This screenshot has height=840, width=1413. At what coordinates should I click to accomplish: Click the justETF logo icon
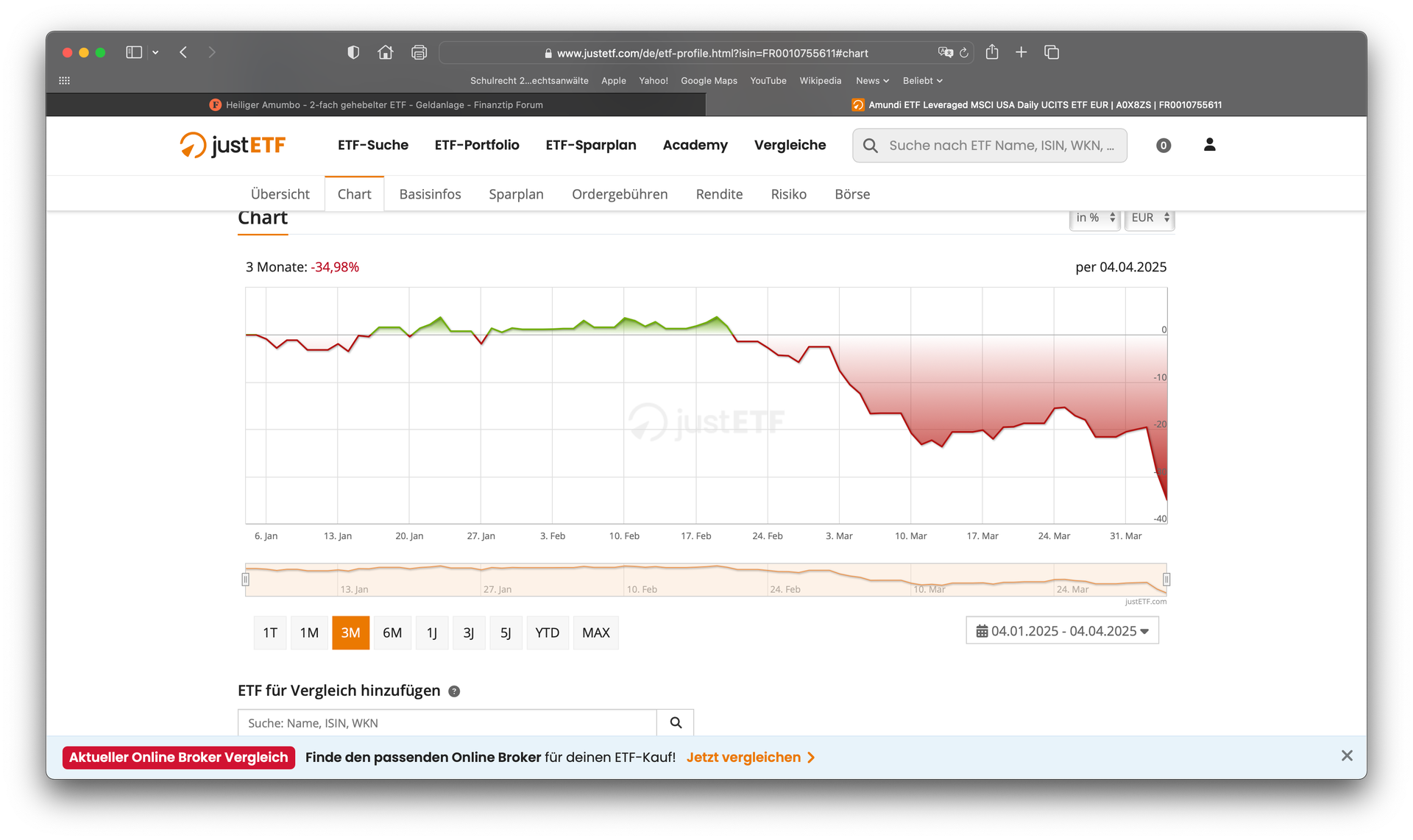193,145
